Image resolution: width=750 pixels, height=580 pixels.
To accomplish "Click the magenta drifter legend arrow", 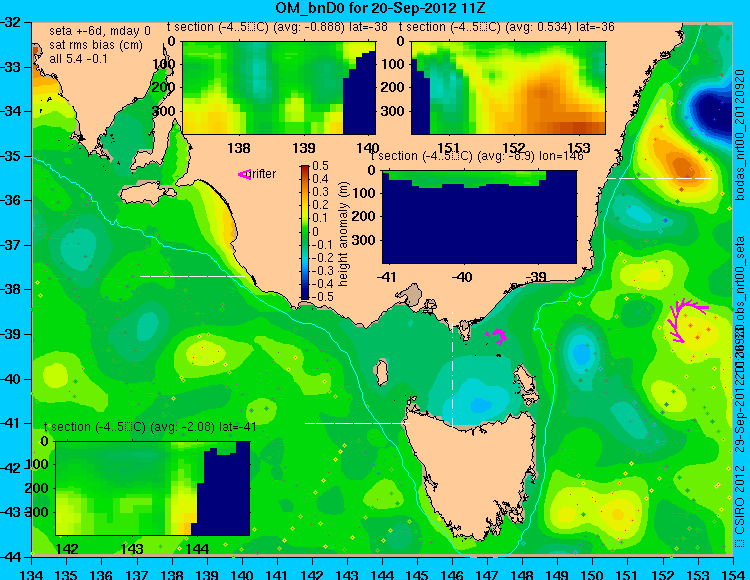I will click(x=244, y=175).
